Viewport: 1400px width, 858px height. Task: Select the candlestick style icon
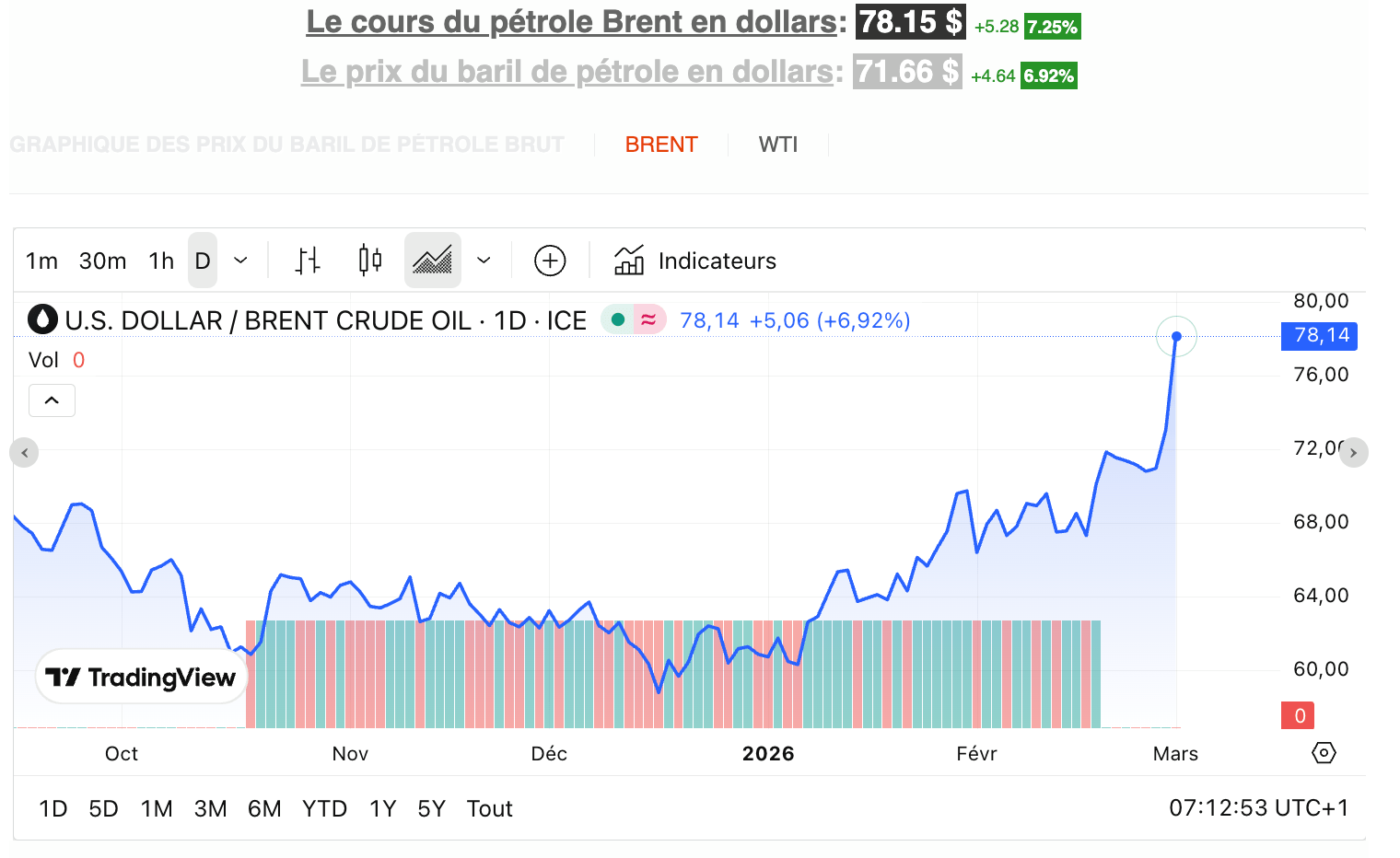pyautogui.click(x=368, y=260)
